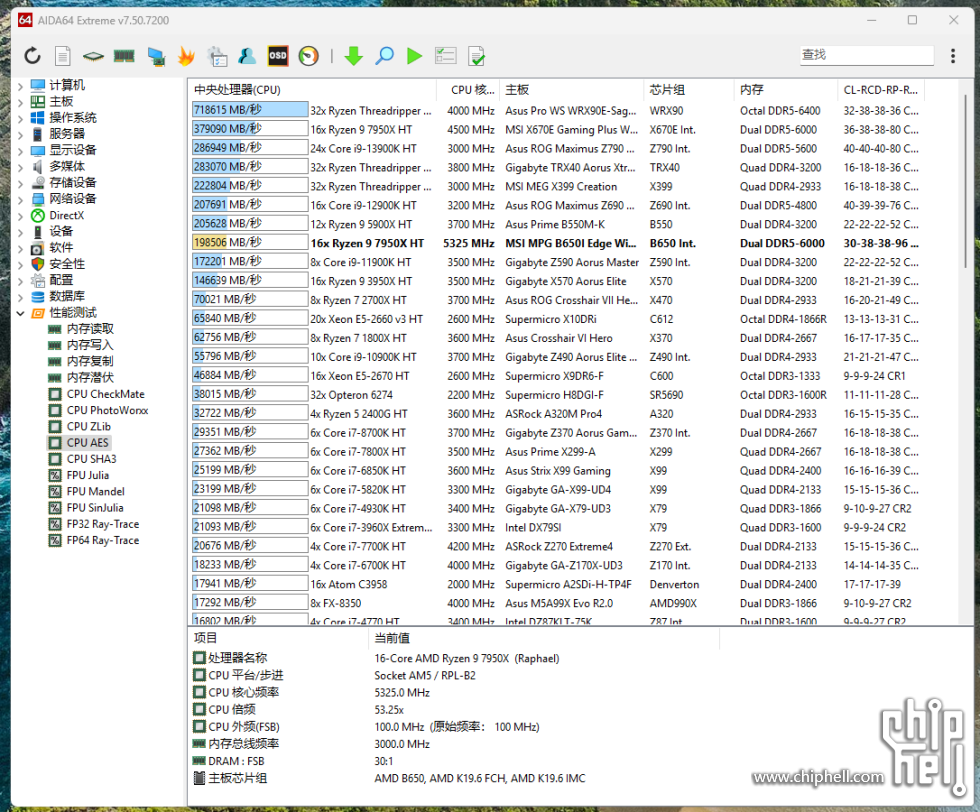Select 配置 in the sidebar tree
This screenshot has width=980, height=812.
61,281
